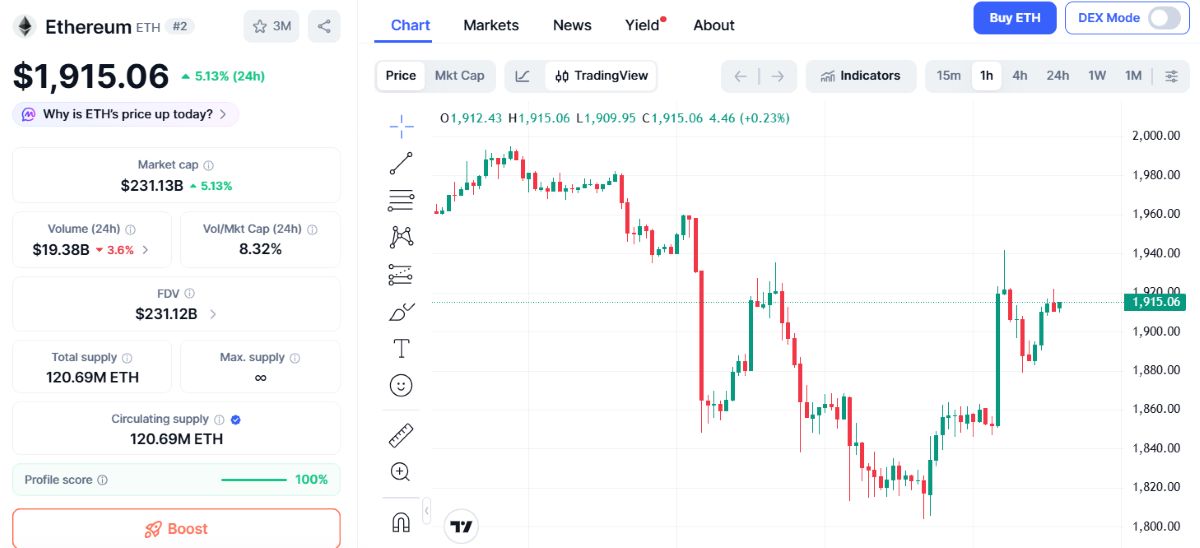Activate the zoom in tool
Viewport: 1200px width, 548px height.
coord(401,472)
